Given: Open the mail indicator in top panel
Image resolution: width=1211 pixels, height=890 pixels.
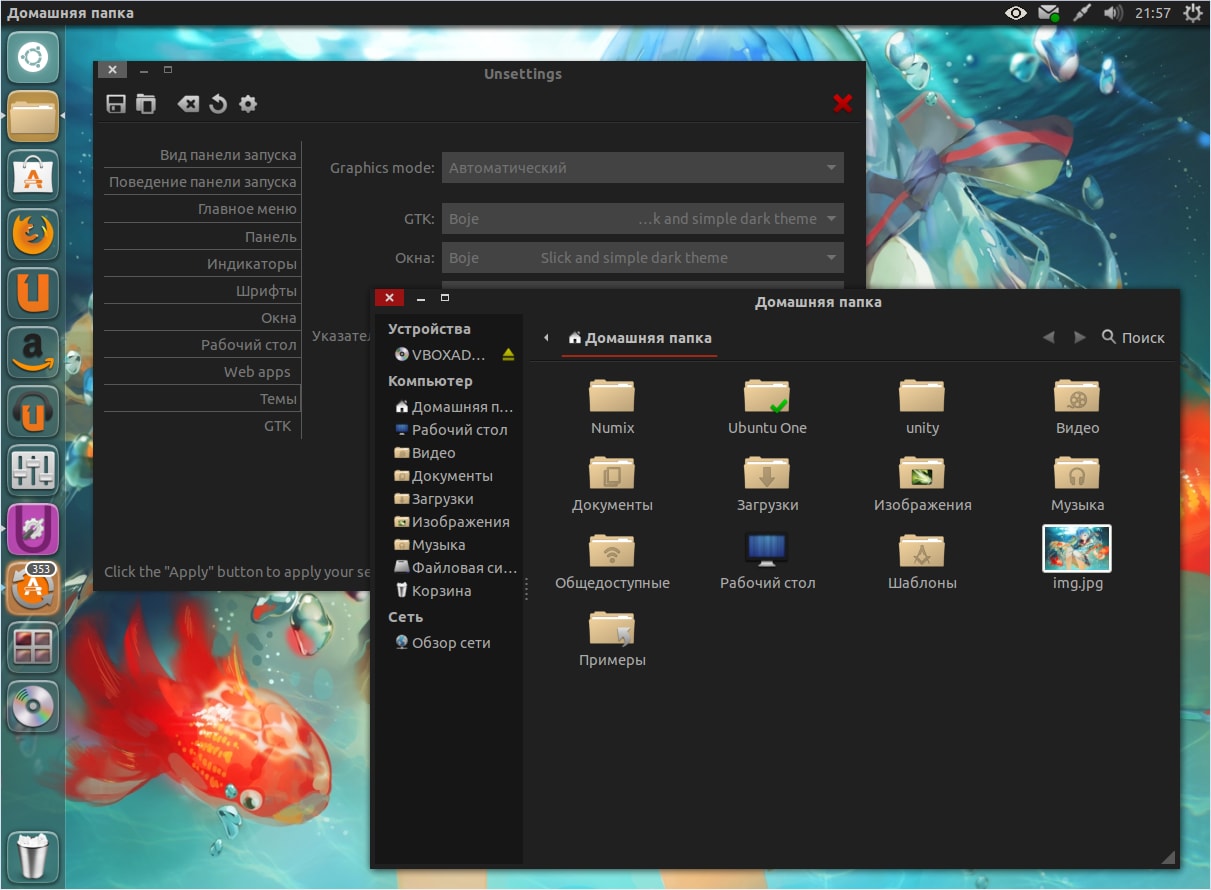Looking at the screenshot, I should click(1048, 13).
